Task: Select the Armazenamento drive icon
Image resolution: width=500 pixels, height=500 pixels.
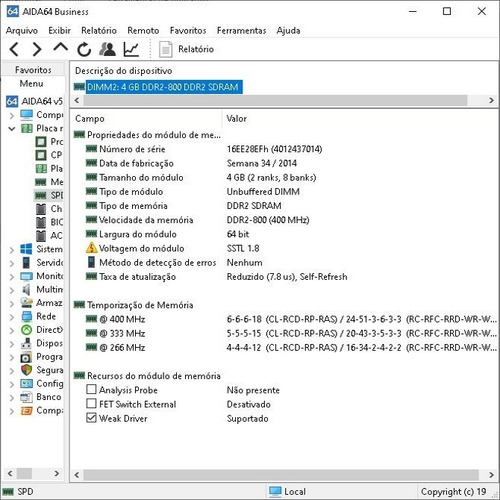Action: [26, 303]
